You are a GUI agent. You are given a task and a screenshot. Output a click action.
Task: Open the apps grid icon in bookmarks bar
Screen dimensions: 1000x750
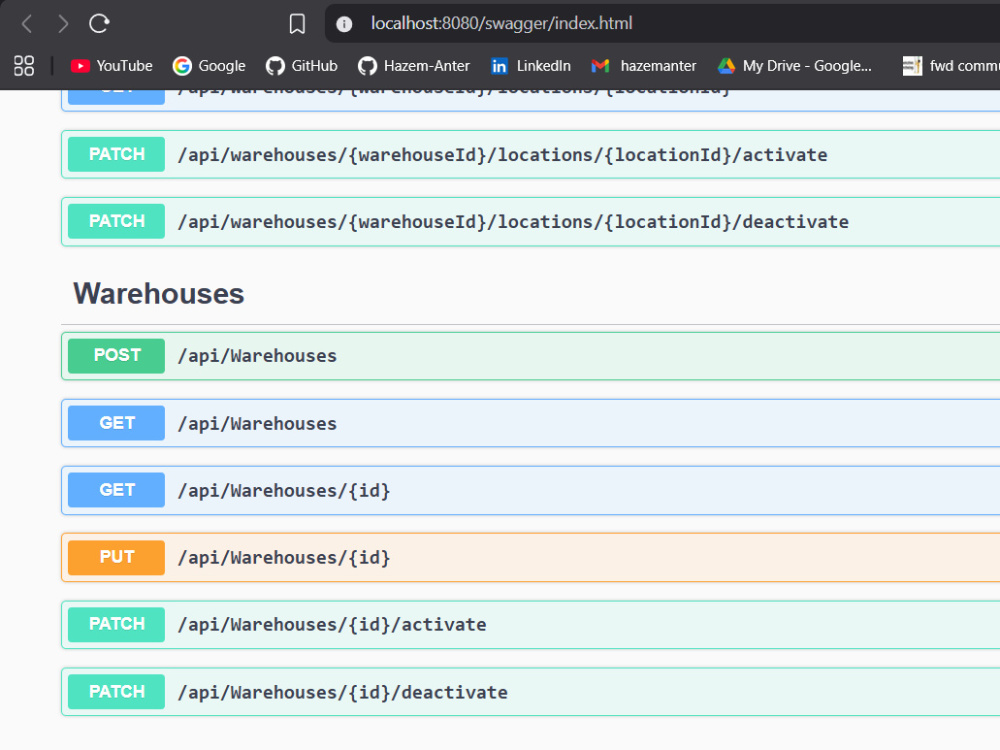pyautogui.click(x=24, y=66)
